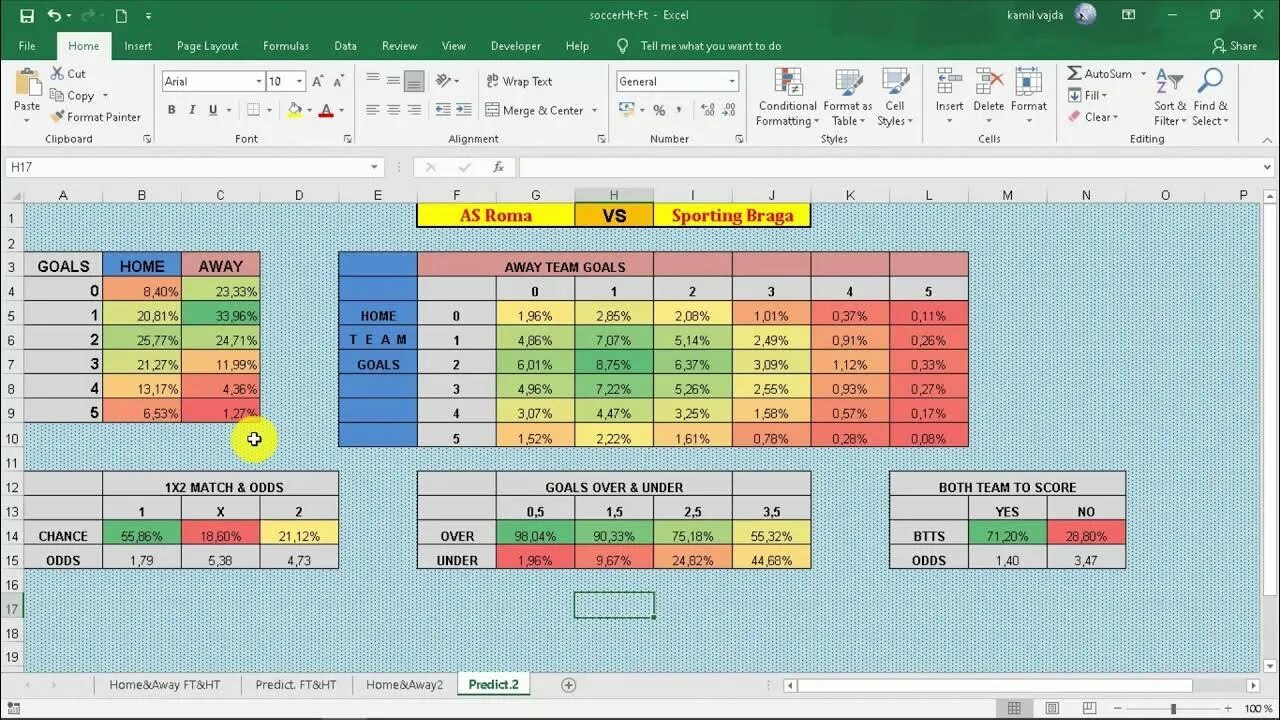
Task: Click Decrease Decimal icon
Action: click(x=730, y=110)
